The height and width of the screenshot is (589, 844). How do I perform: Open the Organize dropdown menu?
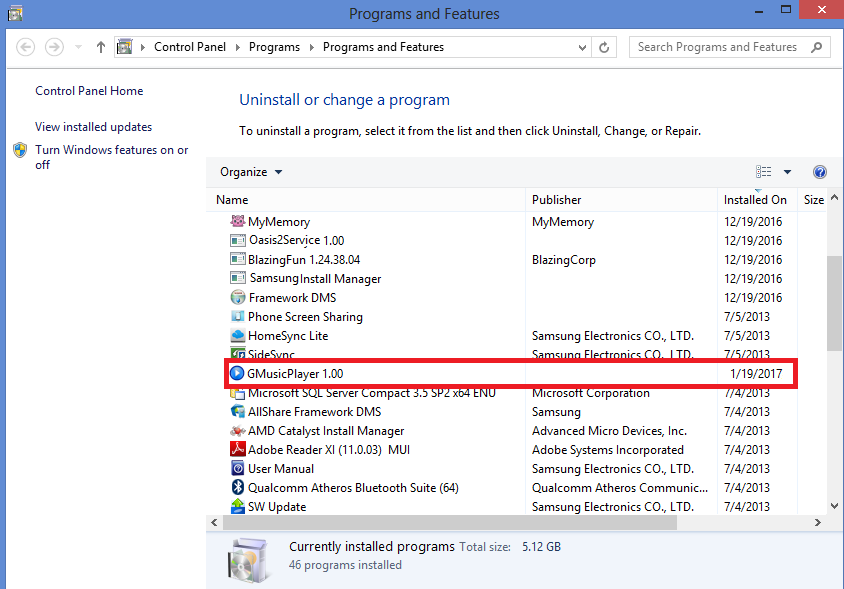coord(251,172)
